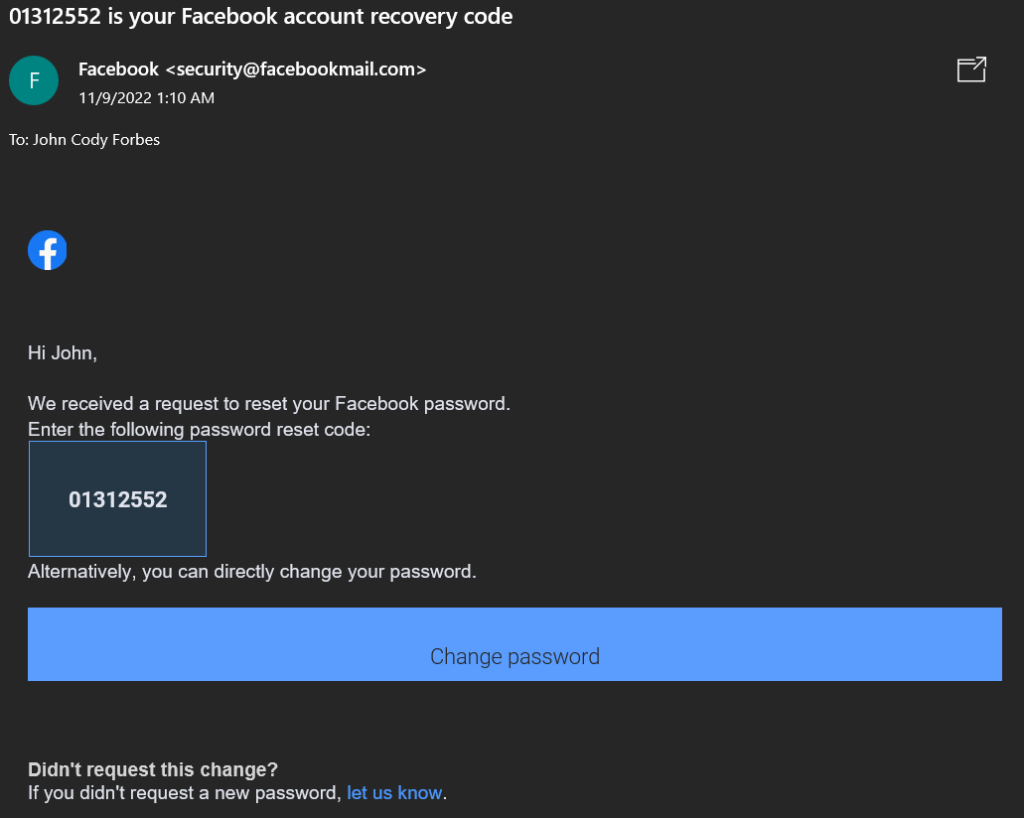The image size is (1024, 818).
Task: Click the 'To:' label
Action: pyautogui.click(x=18, y=140)
